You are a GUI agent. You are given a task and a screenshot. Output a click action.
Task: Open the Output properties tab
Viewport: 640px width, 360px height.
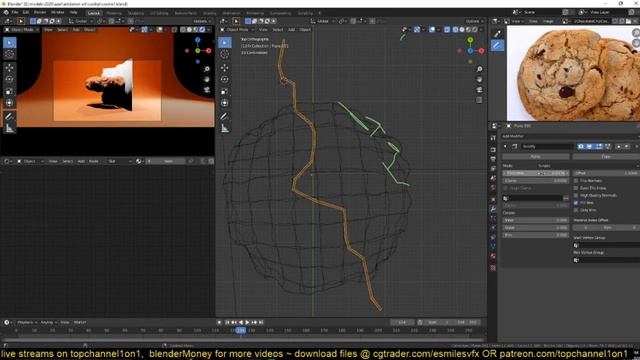tap(493, 159)
